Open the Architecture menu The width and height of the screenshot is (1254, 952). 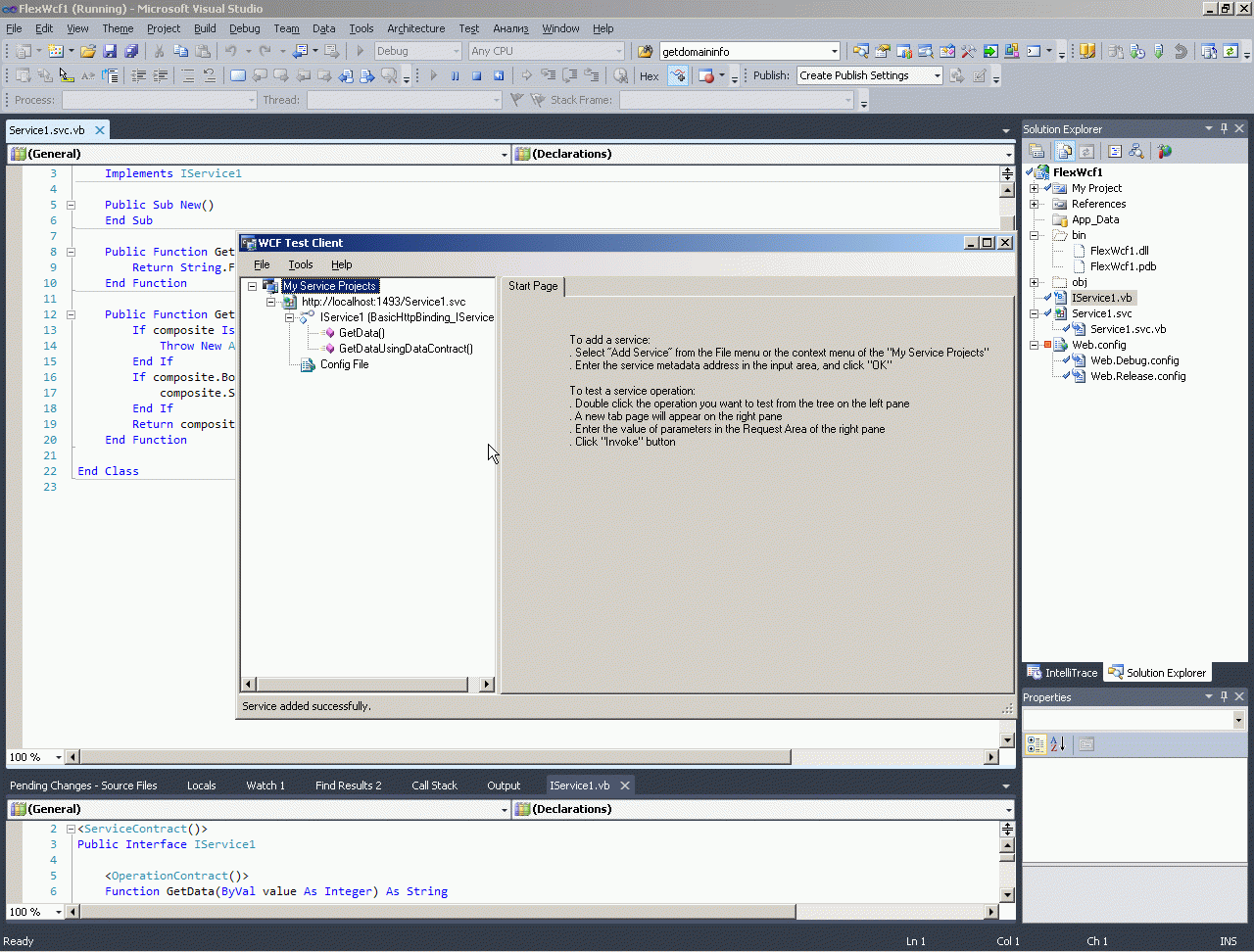(415, 28)
